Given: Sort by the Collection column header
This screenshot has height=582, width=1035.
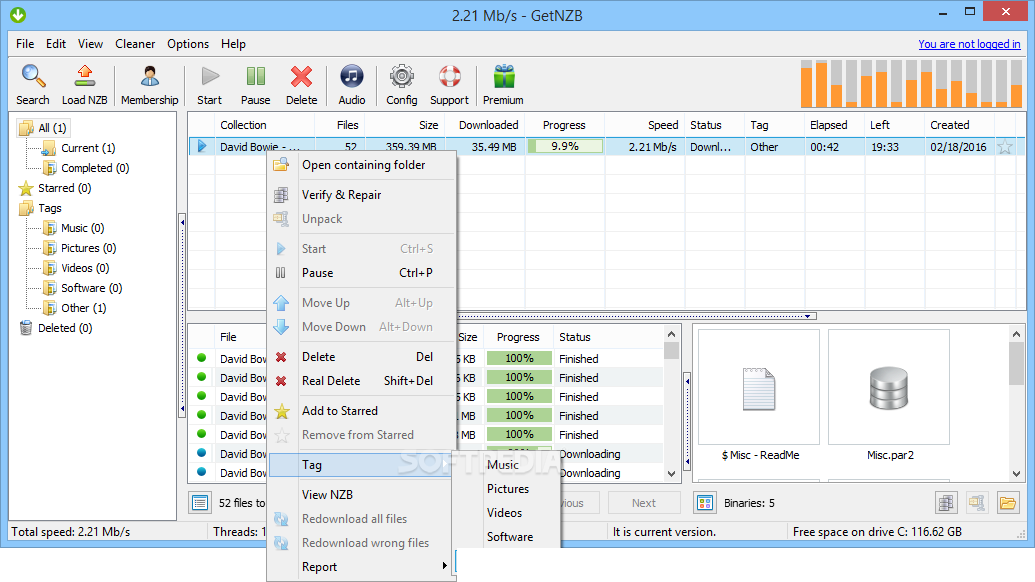Looking at the screenshot, I should [x=265, y=125].
